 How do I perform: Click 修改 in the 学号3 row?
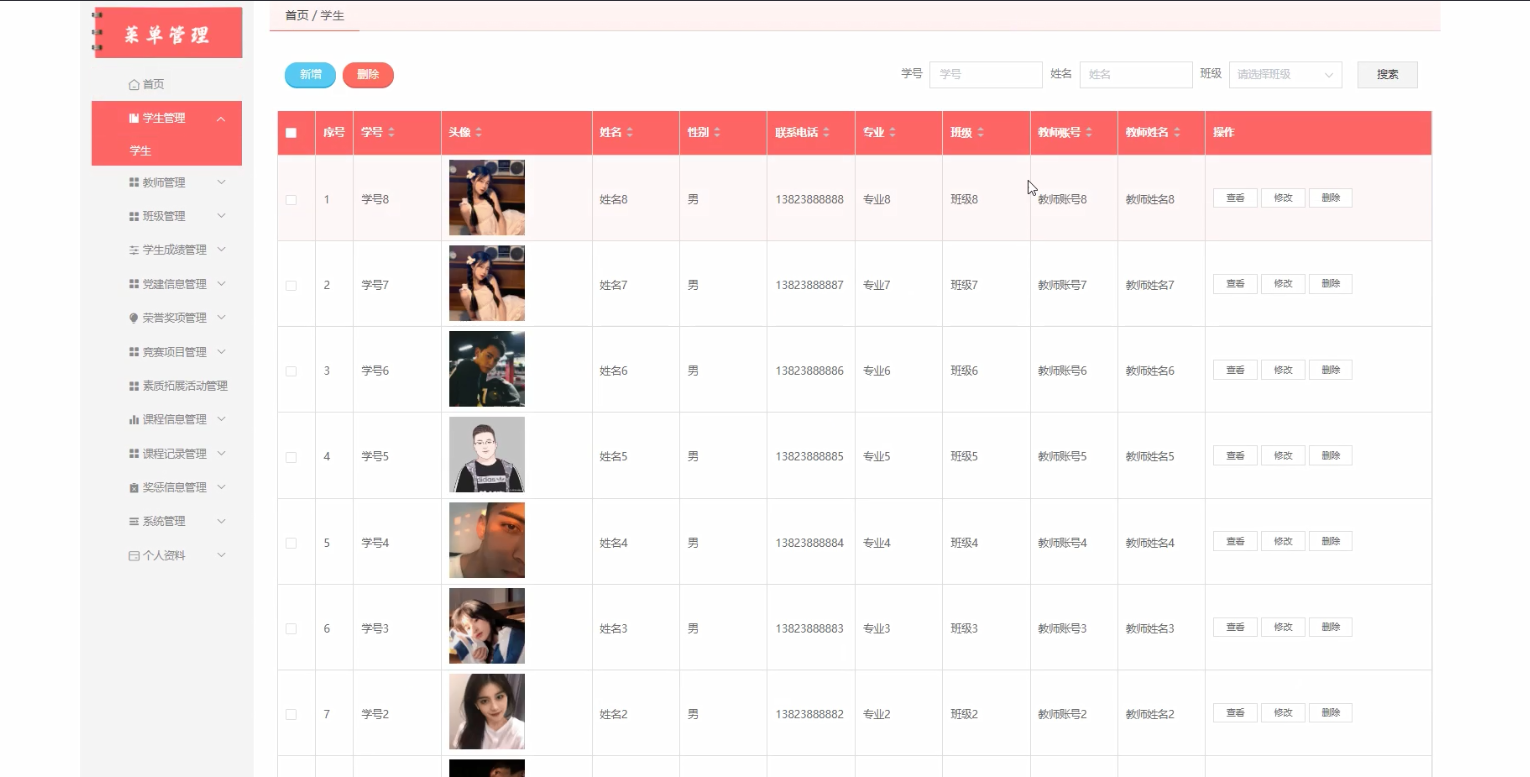1283,627
